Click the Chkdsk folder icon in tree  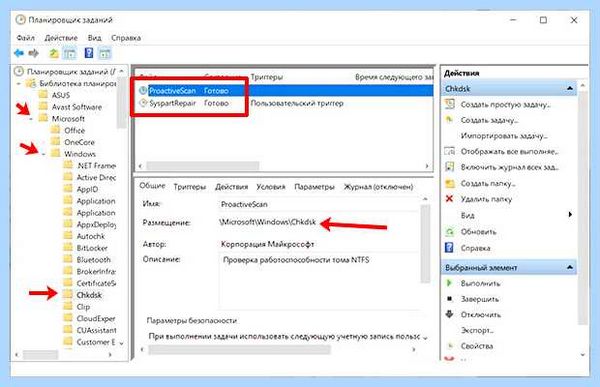(x=68, y=295)
